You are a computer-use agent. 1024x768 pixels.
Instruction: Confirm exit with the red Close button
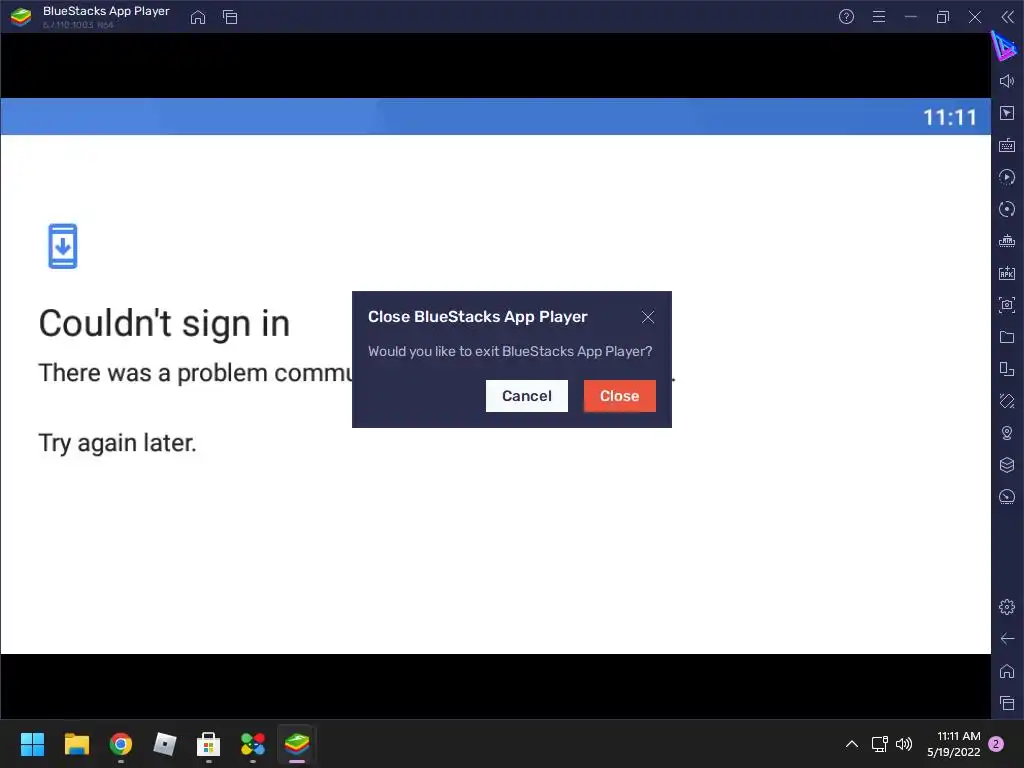pyautogui.click(x=619, y=396)
